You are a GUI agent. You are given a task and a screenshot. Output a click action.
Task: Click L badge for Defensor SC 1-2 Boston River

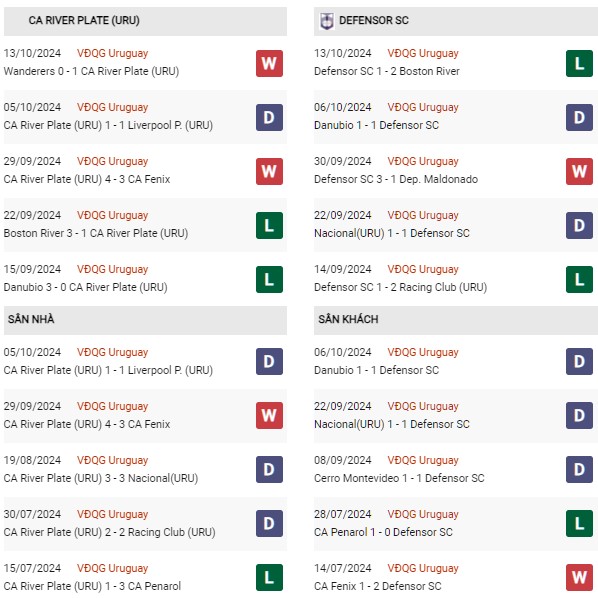[x=579, y=63]
